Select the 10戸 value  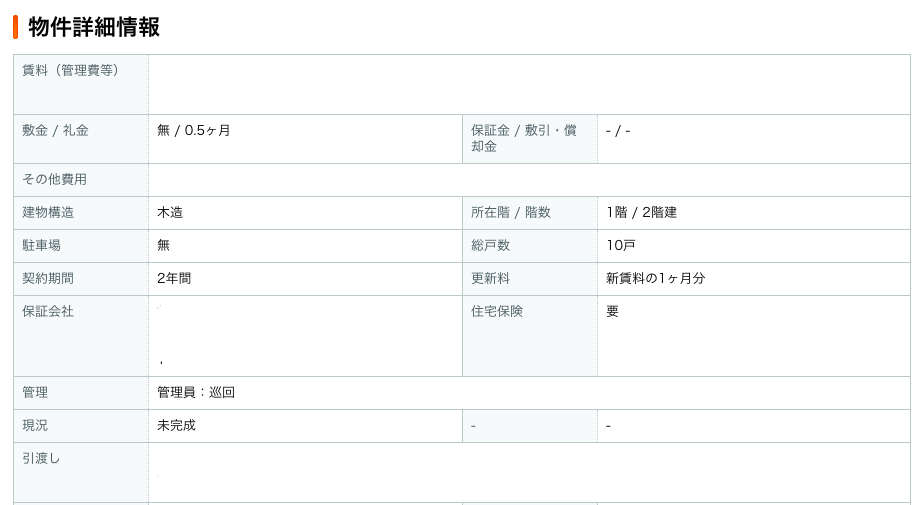620,245
